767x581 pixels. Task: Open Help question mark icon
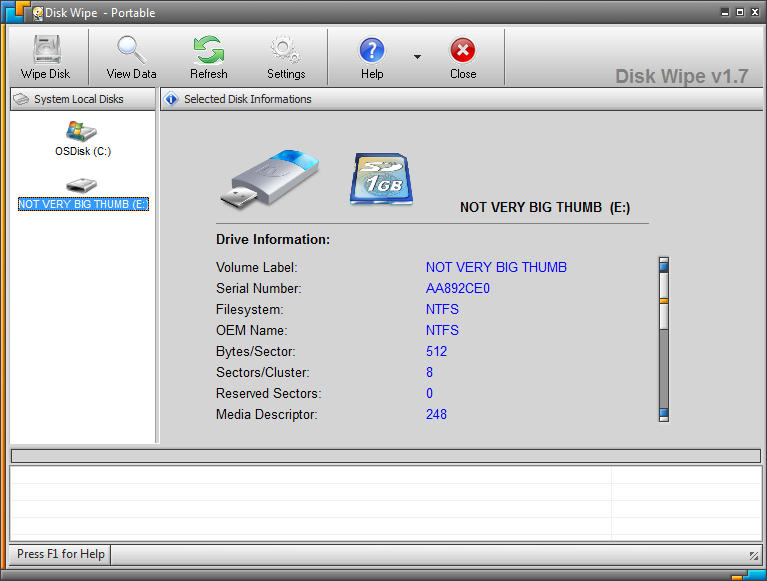tap(372, 50)
